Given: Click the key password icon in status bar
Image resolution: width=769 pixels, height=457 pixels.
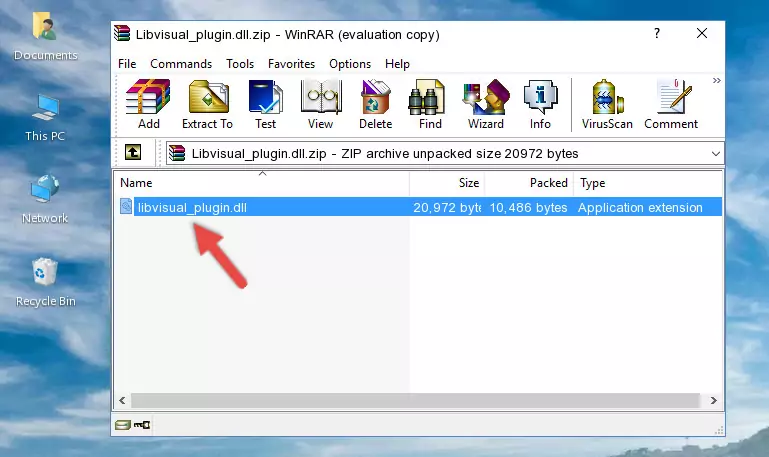Looking at the screenshot, I should (142, 425).
